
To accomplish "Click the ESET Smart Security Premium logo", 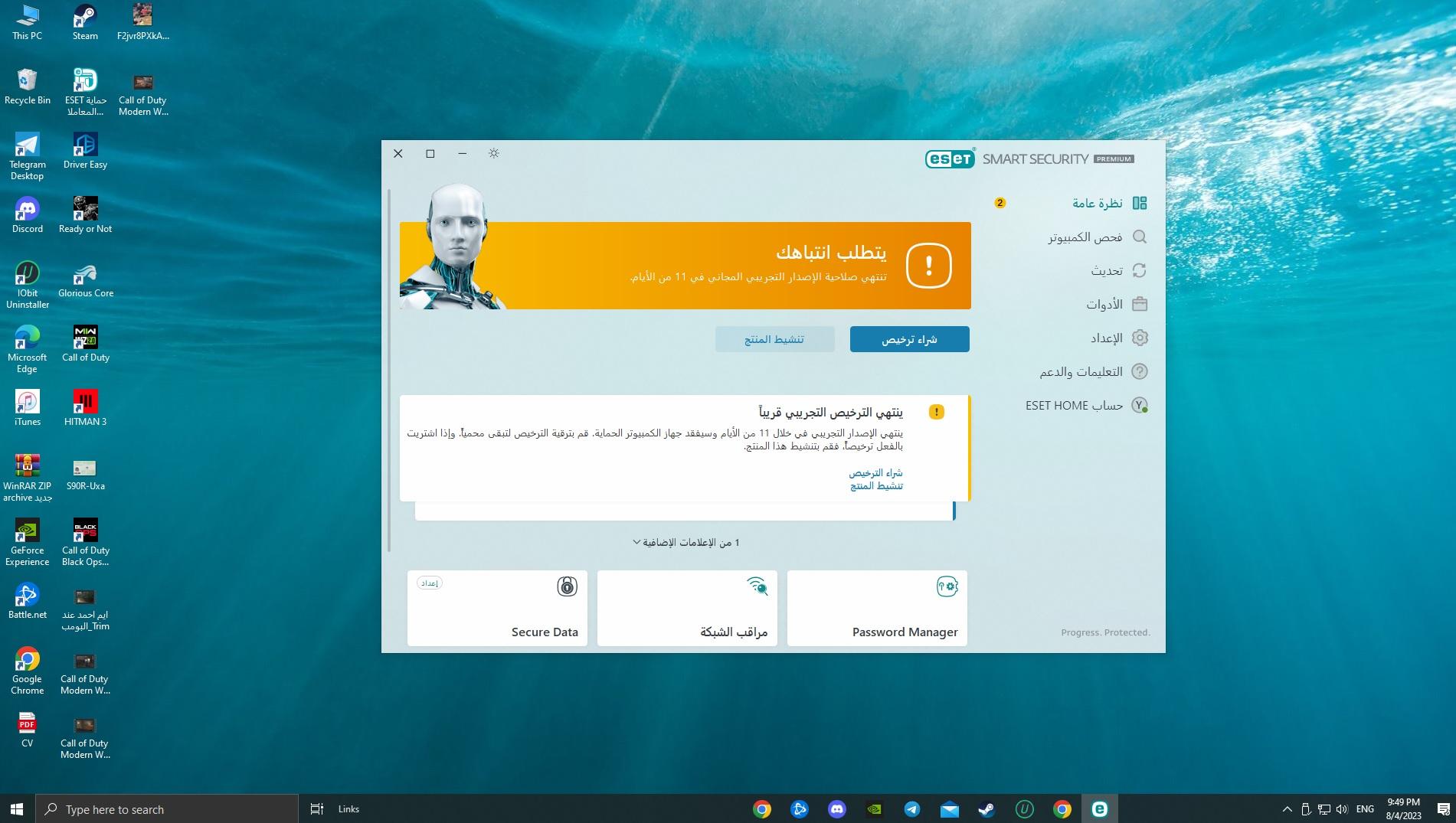I will [x=1029, y=158].
